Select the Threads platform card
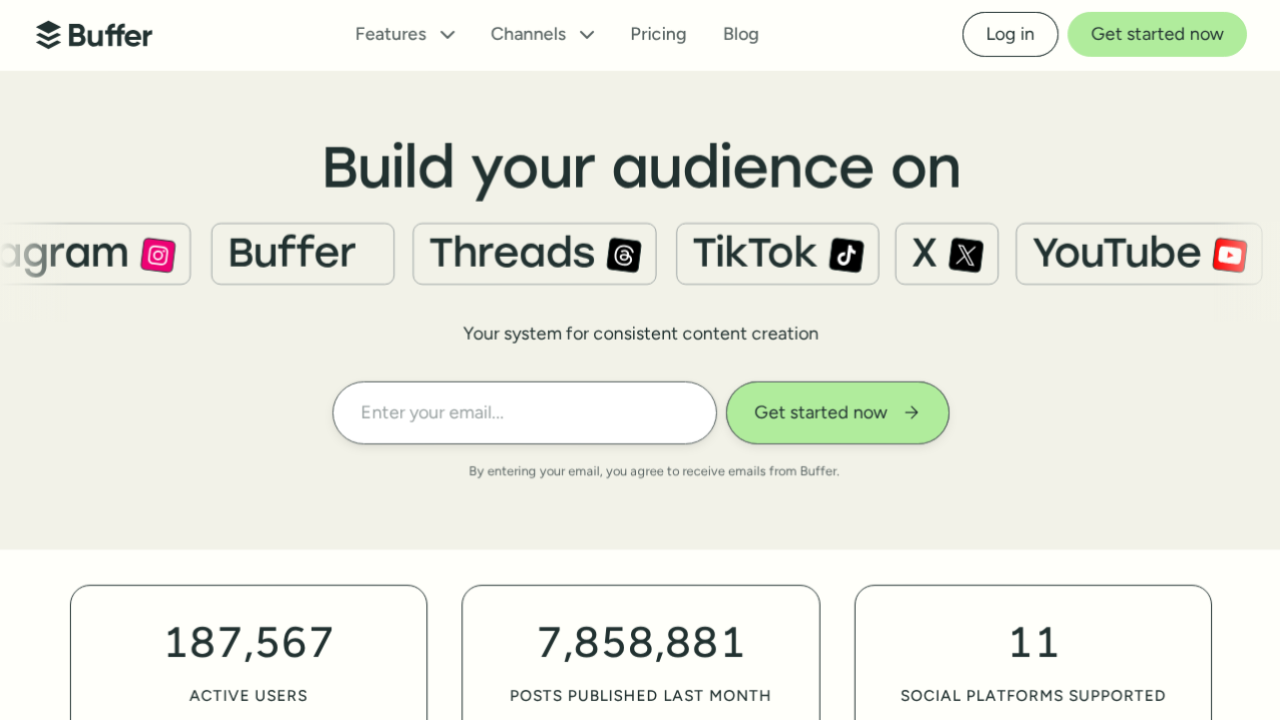 pyautogui.click(x=535, y=254)
